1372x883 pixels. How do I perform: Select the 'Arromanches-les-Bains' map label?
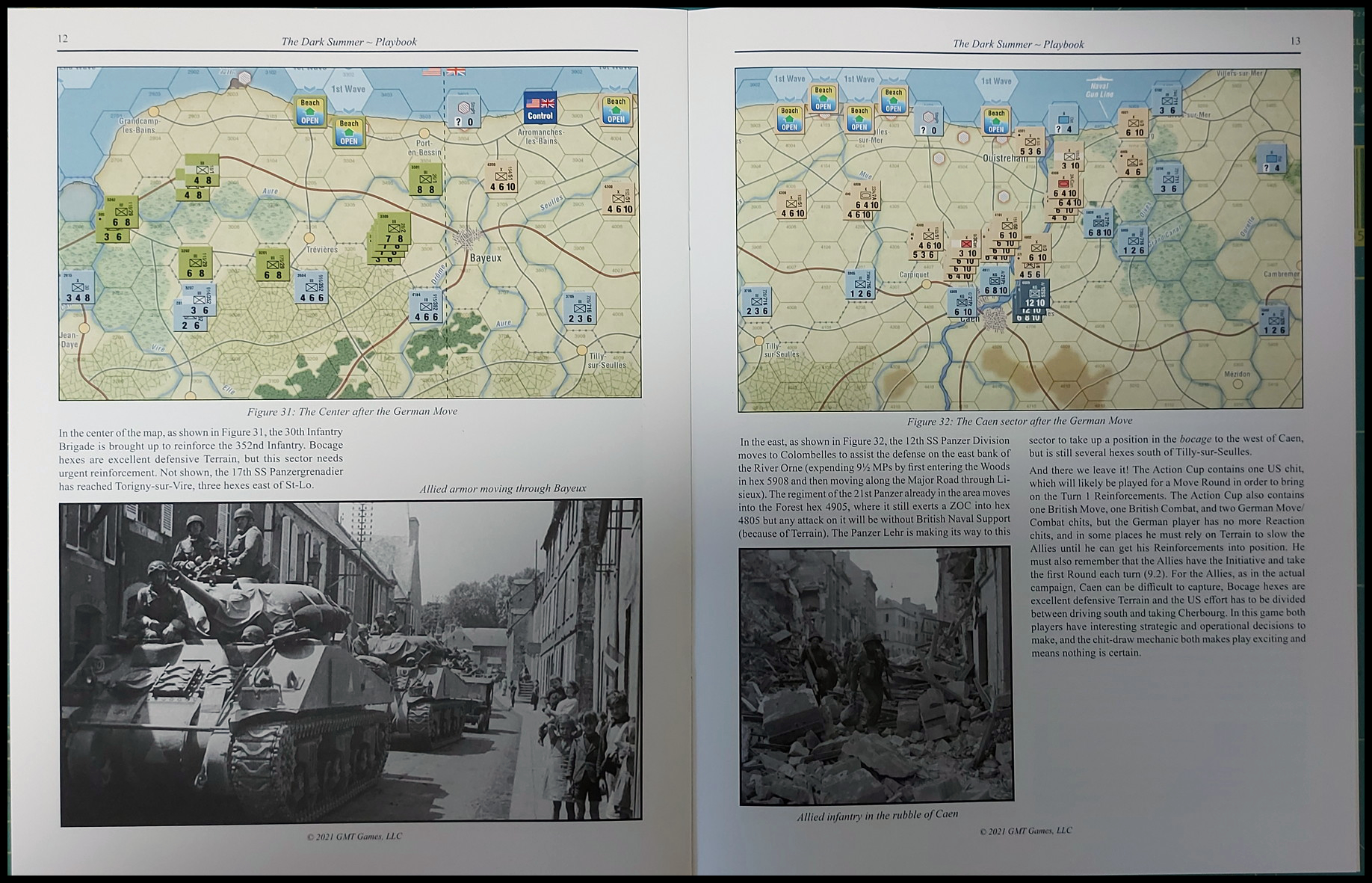pyautogui.click(x=541, y=136)
